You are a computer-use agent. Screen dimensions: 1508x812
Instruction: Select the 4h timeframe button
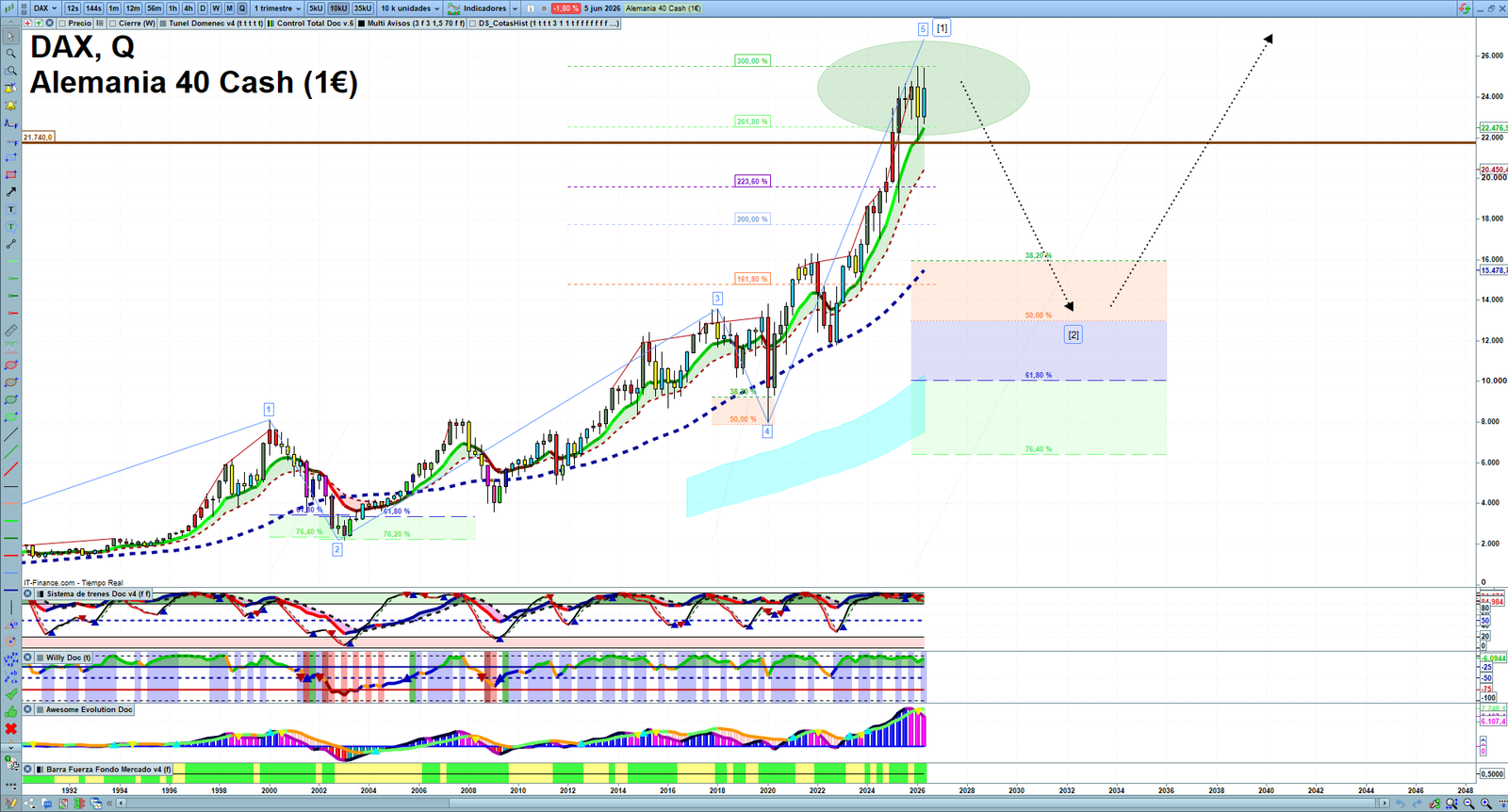(188, 8)
